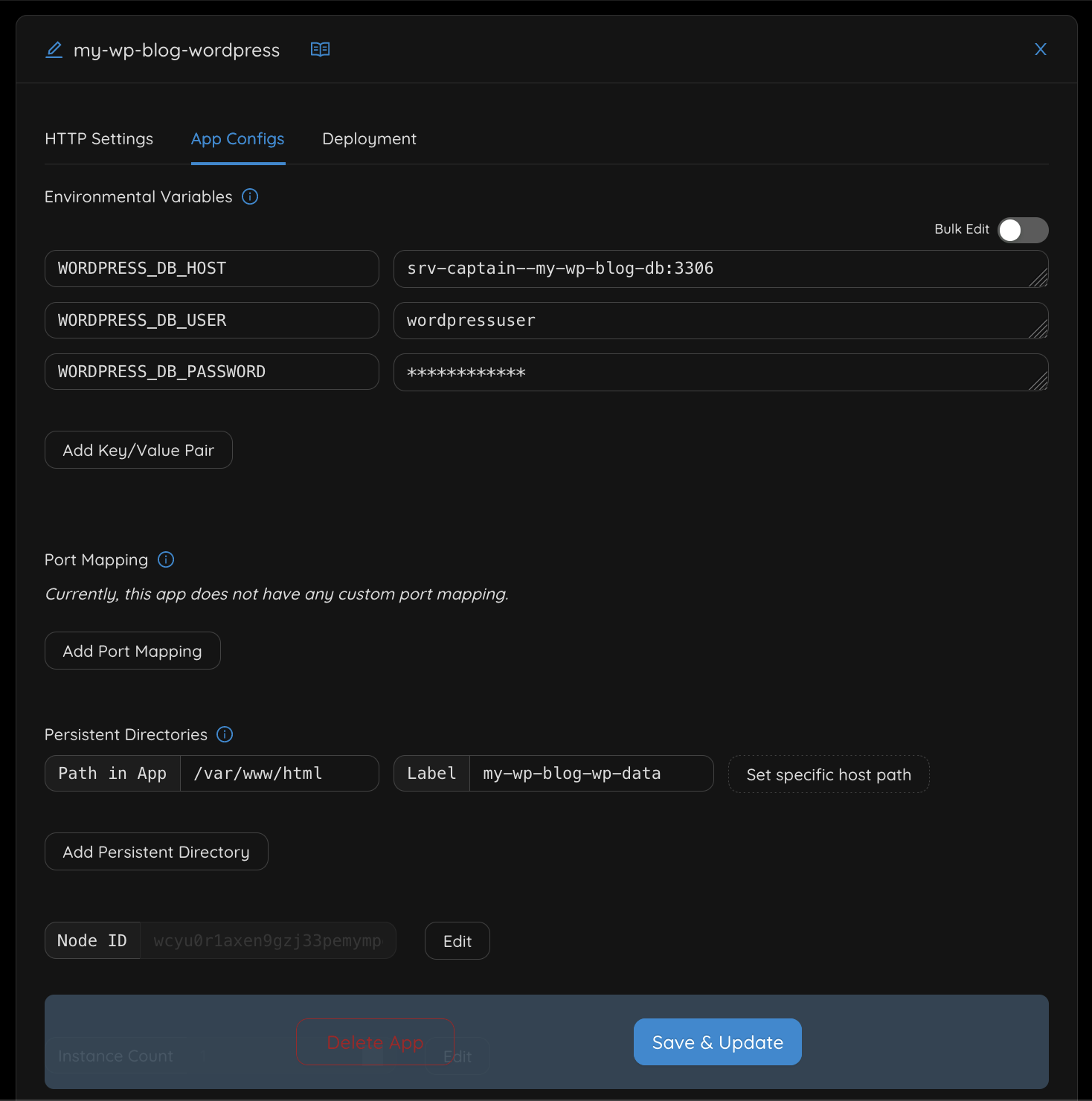Switch to the HTTP Settings tab
1092x1101 pixels.
click(x=99, y=138)
